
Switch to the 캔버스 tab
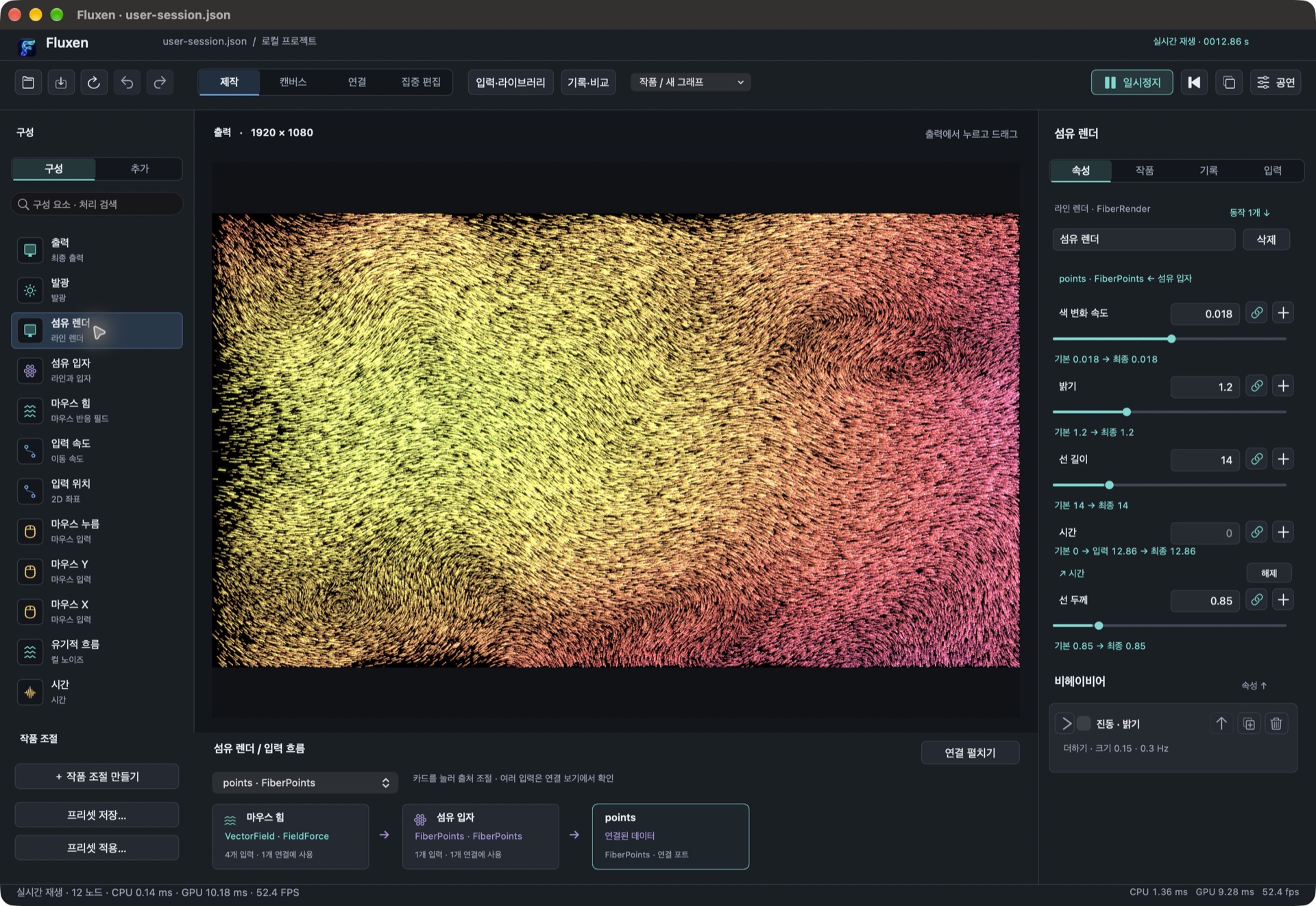(293, 82)
